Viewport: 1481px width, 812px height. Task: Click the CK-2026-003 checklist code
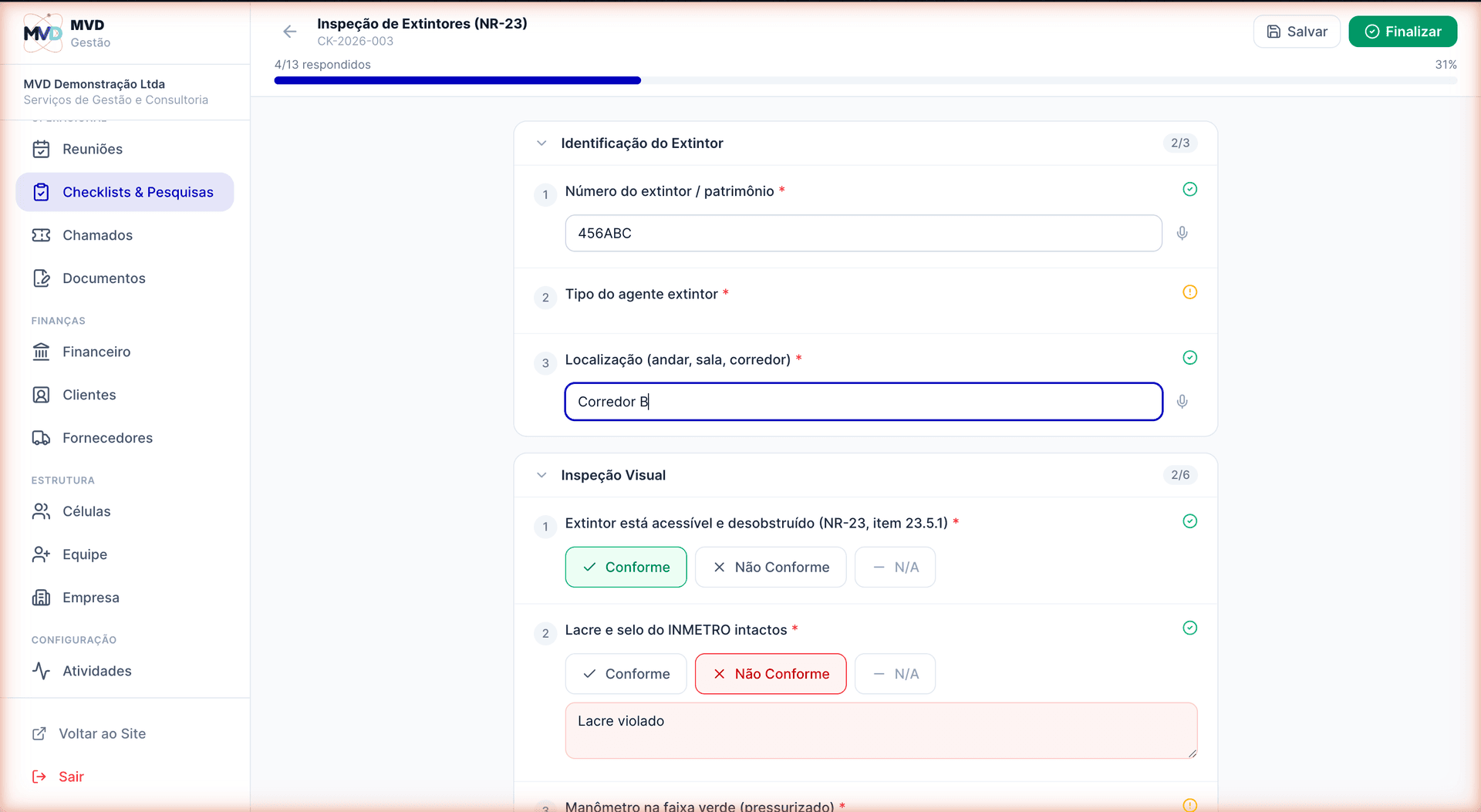point(355,42)
